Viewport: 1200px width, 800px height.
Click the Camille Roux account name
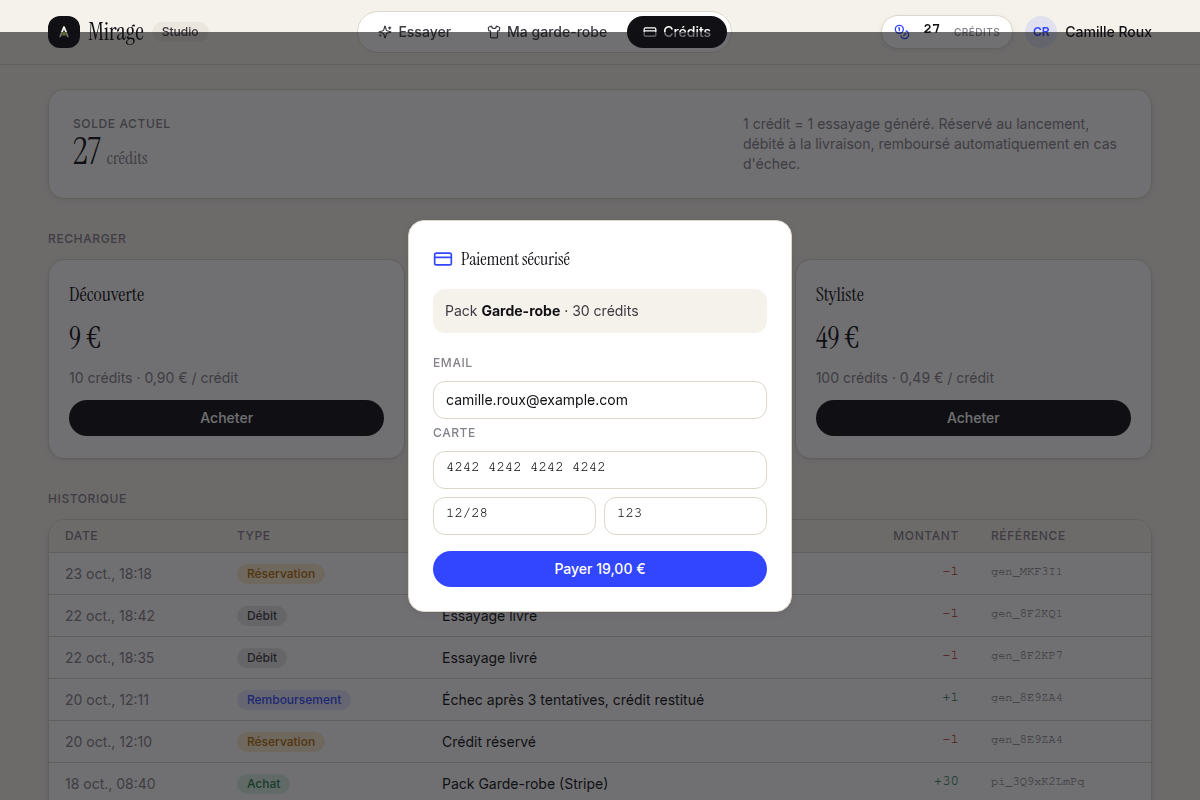pos(1108,32)
